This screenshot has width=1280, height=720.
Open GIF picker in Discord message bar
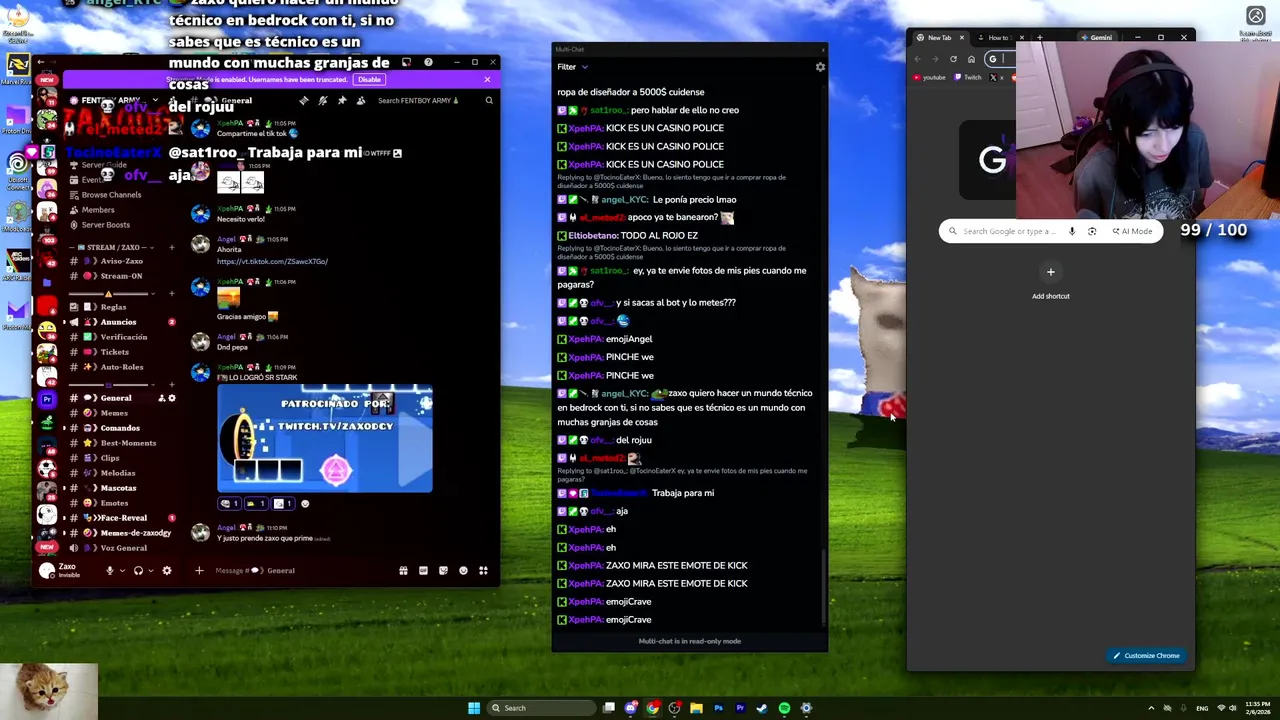point(423,570)
